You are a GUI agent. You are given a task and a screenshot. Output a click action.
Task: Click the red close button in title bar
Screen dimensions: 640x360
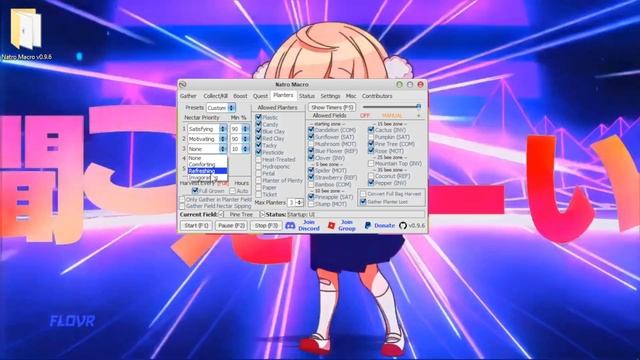(420, 84)
